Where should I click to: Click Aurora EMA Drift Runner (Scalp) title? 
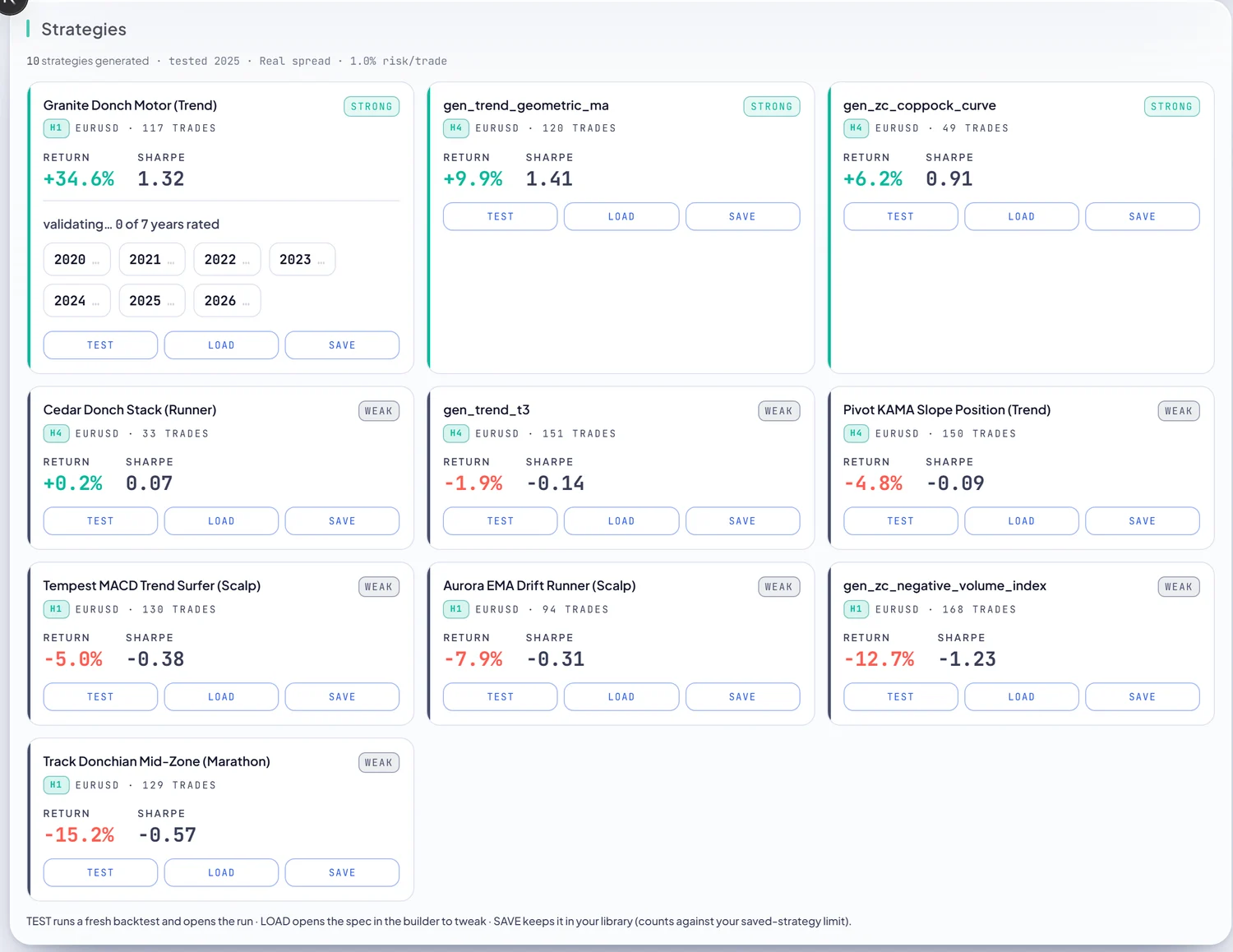539,585
